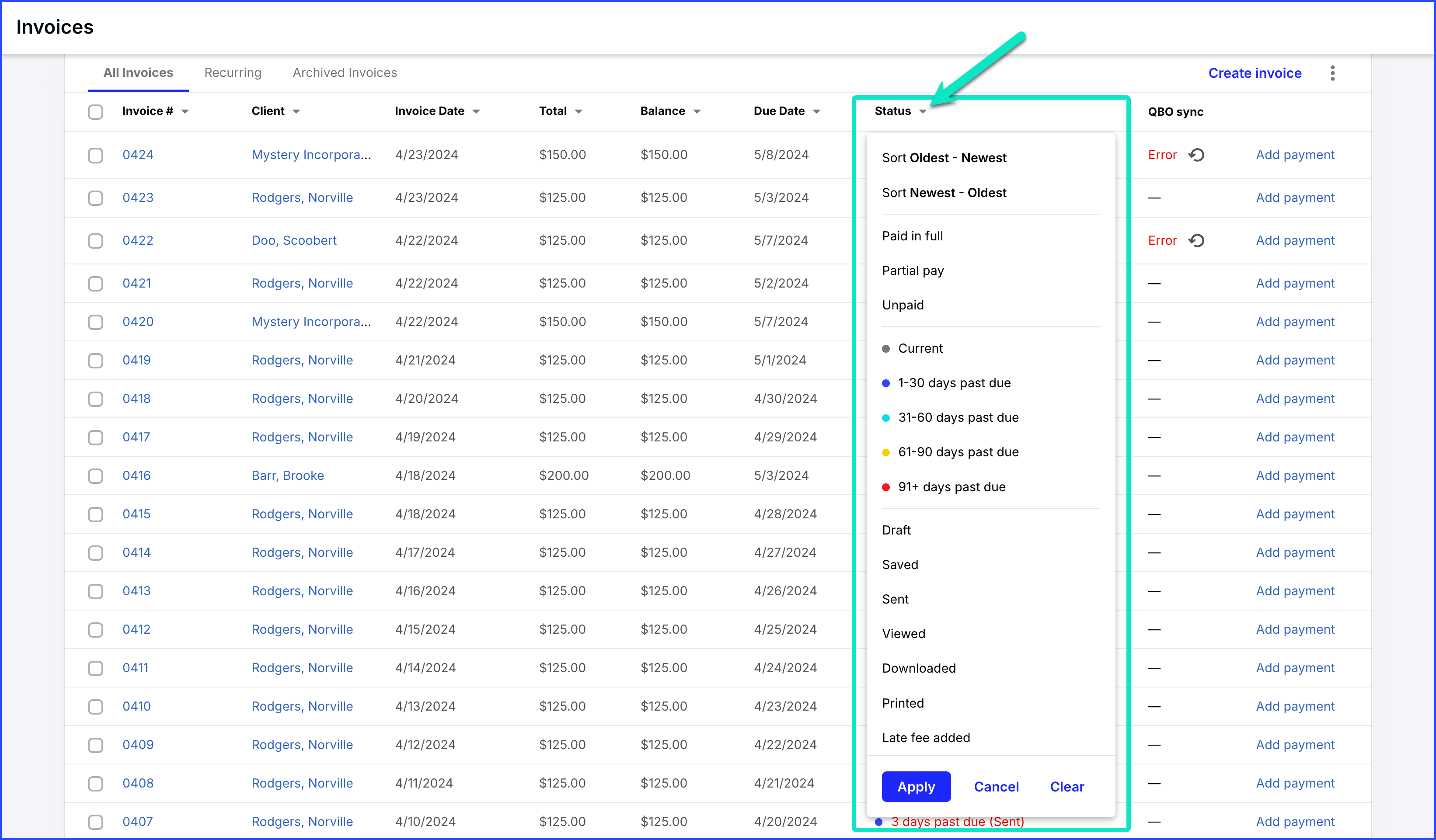Click the gray Current status dot
Image resolution: width=1436 pixels, height=840 pixels.
coord(885,348)
